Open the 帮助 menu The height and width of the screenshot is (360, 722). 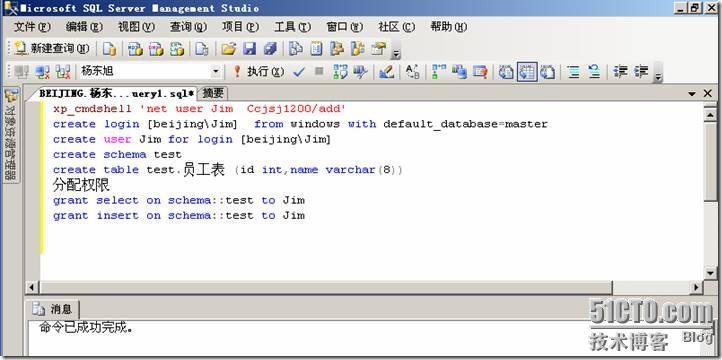click(x=448, y=27)
